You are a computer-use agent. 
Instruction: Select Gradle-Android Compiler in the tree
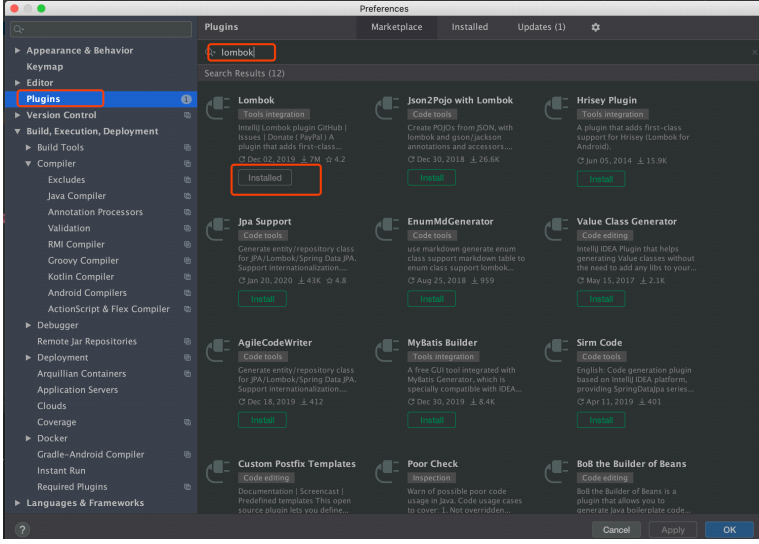tap(91, 454)
